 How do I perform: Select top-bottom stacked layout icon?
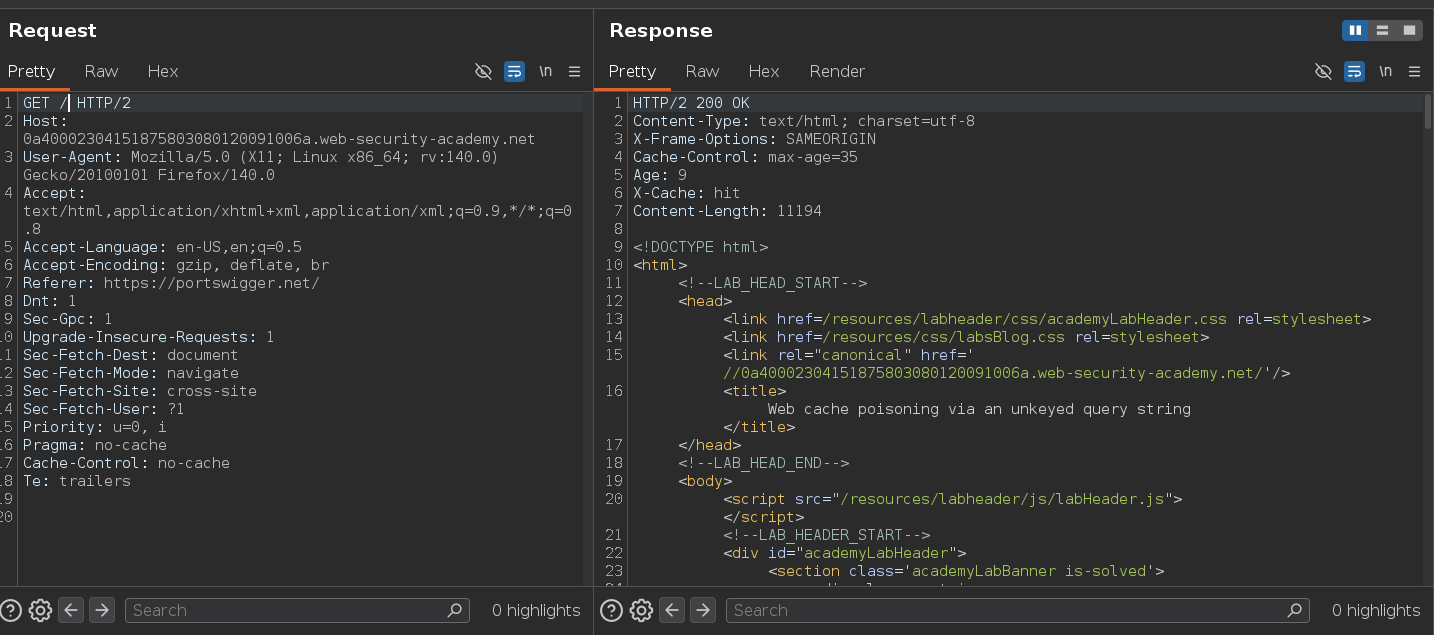1382,31
